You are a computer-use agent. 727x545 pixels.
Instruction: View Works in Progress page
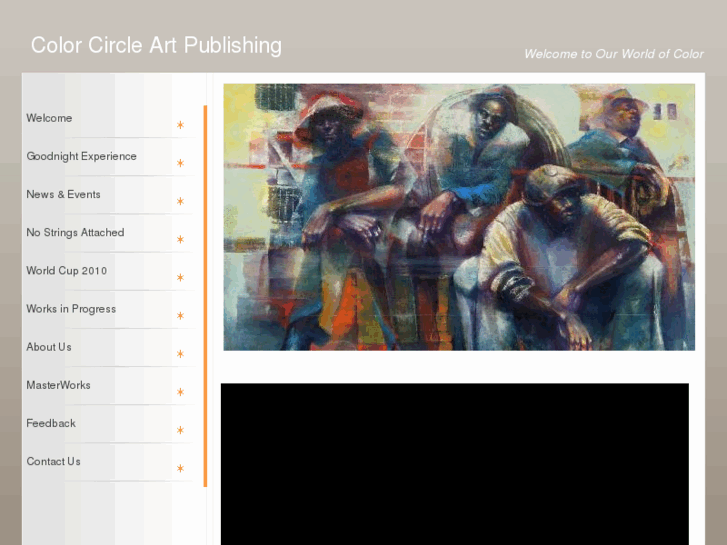tap(71, 309)
